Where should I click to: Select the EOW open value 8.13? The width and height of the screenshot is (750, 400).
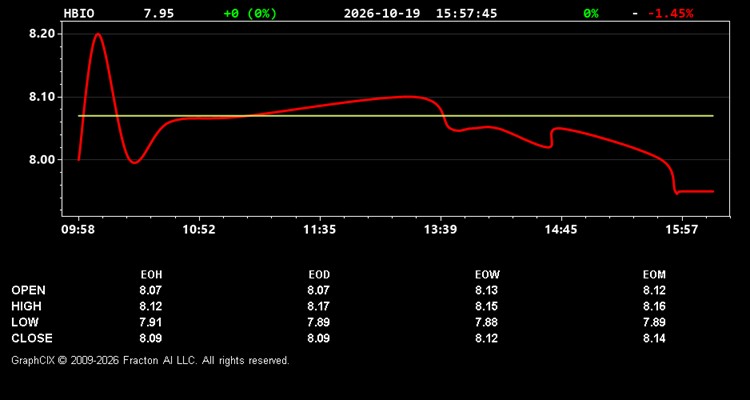(486, 290)
